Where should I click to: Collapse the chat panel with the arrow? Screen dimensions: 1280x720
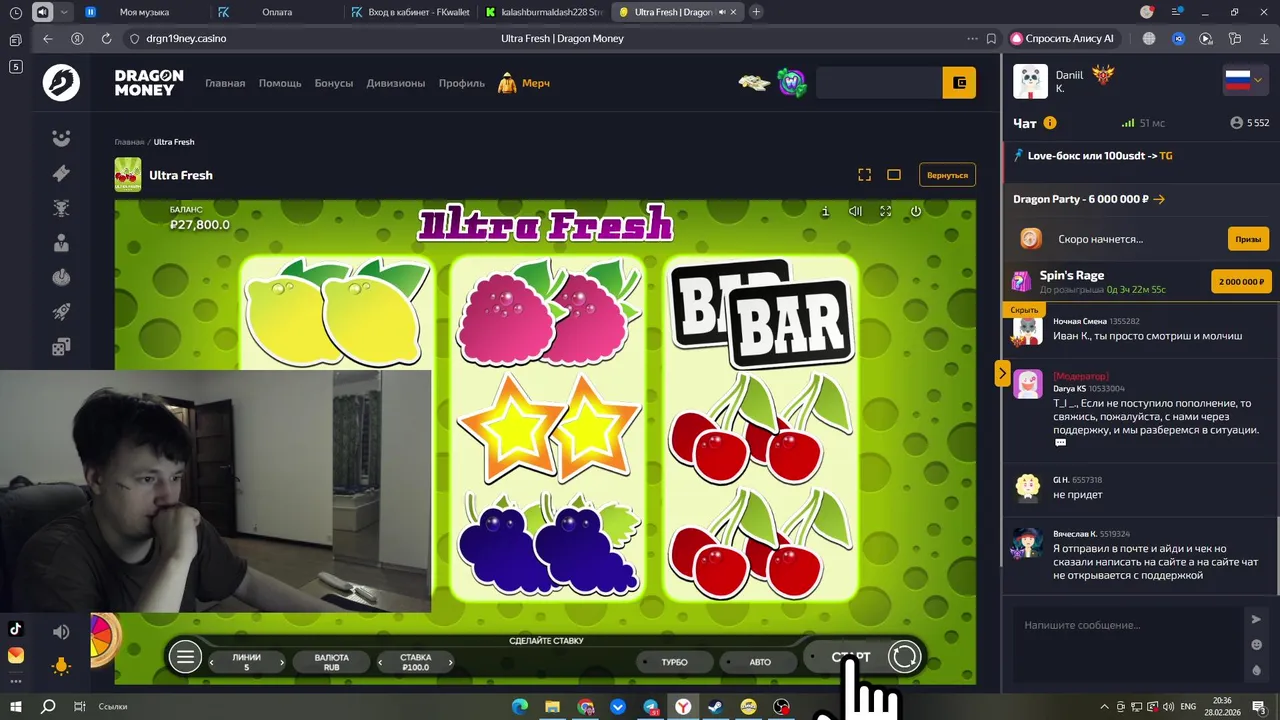point(1002,374)
